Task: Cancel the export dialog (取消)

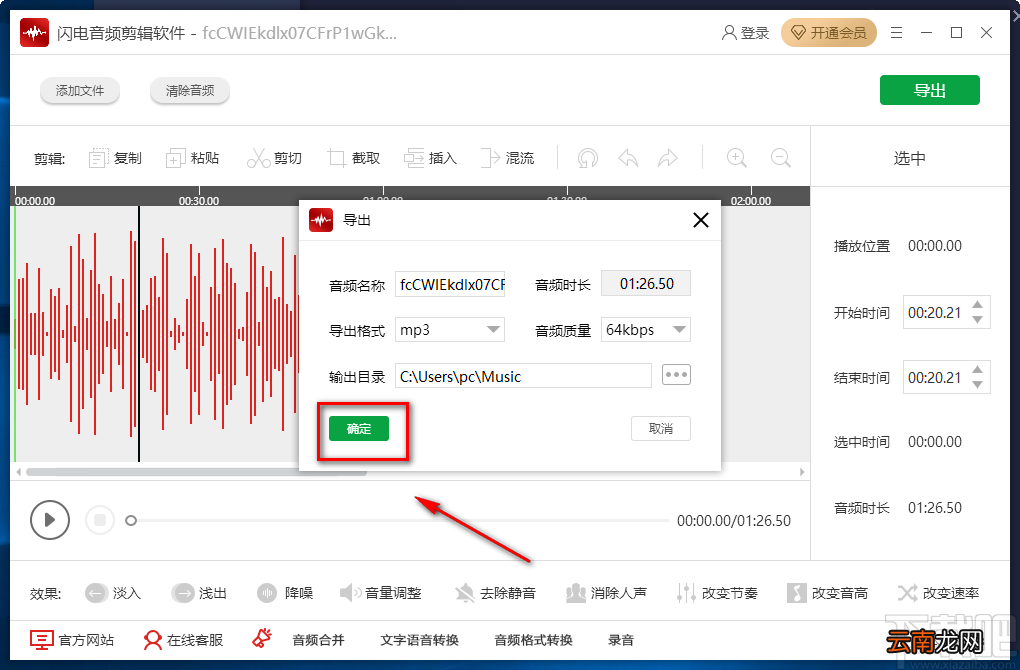Action: [x=661, y=429]
